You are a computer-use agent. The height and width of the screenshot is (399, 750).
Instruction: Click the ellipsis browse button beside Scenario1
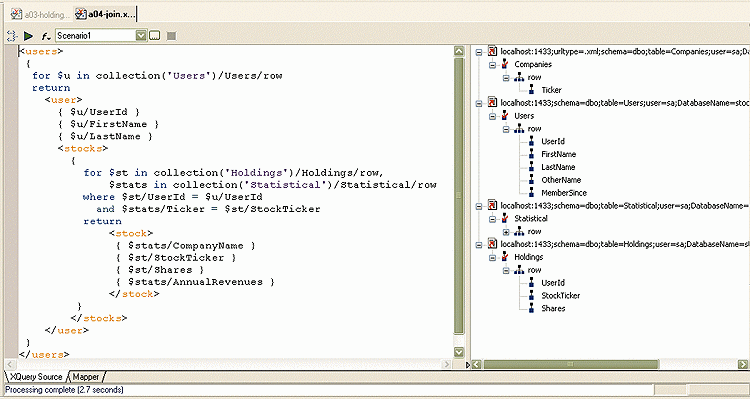click(154, 35)
